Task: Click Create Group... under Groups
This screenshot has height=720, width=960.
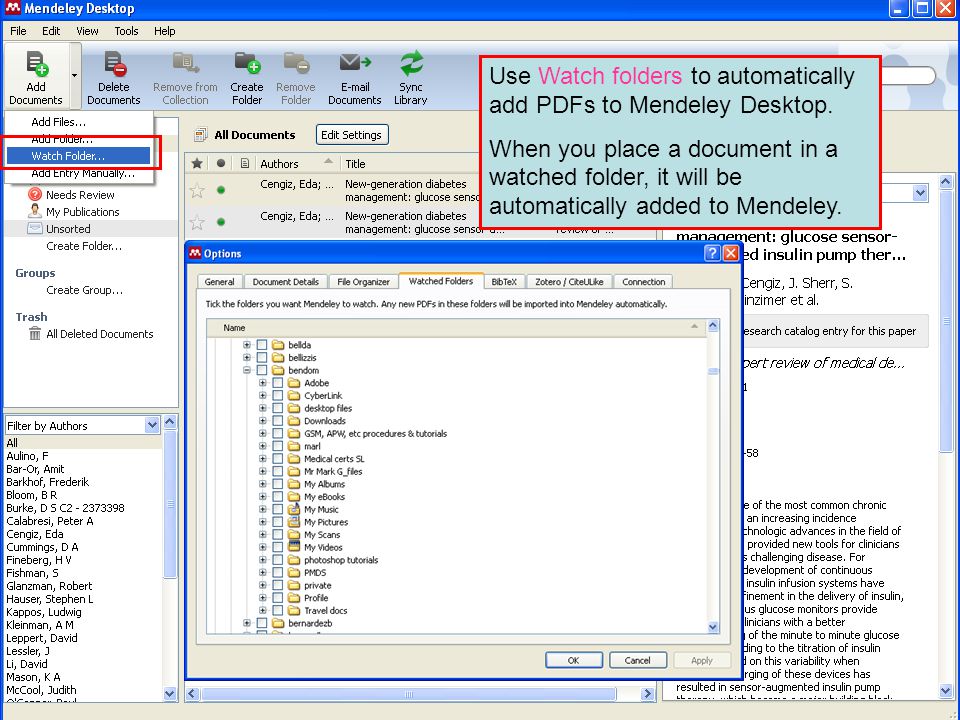Action: click(84, 290)
